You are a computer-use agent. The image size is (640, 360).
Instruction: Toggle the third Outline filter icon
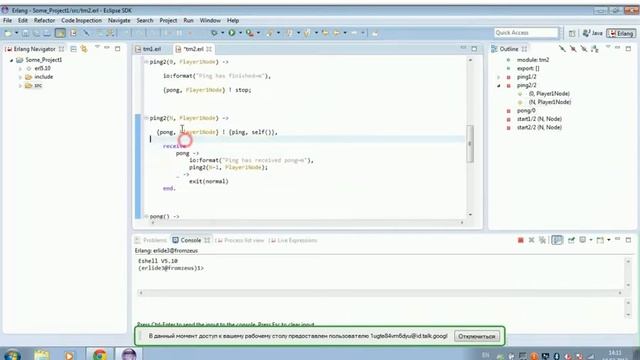584,49
